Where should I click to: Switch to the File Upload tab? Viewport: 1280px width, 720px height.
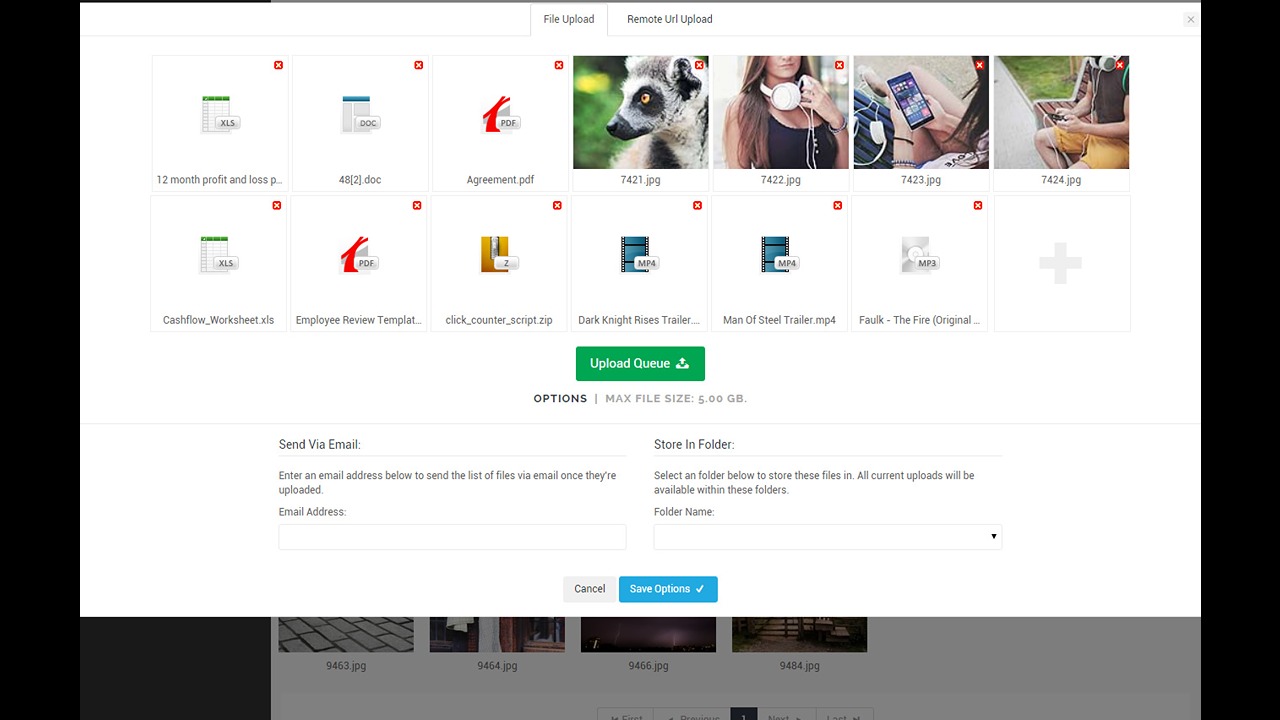click(x=568, y=19)
